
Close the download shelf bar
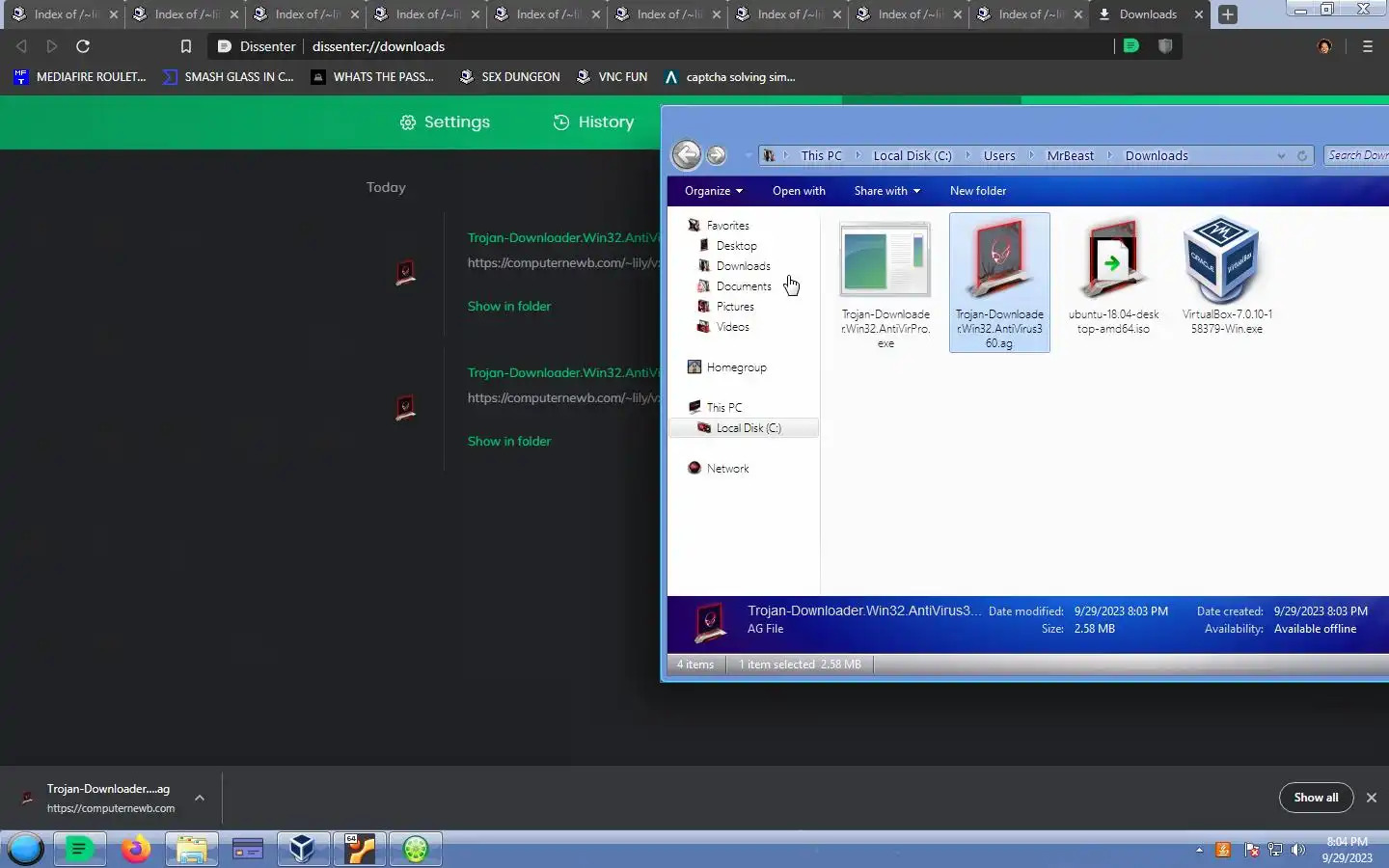(1371, 798)
